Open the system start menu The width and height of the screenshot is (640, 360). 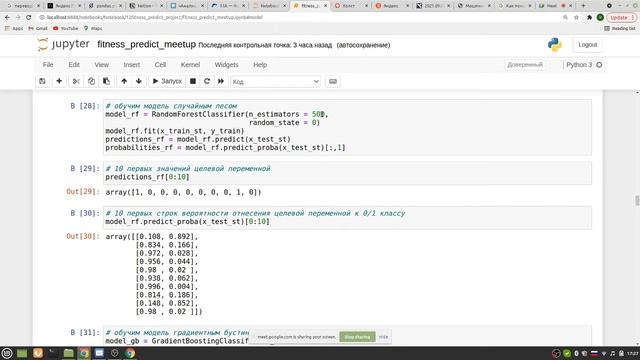coord(7,353)
